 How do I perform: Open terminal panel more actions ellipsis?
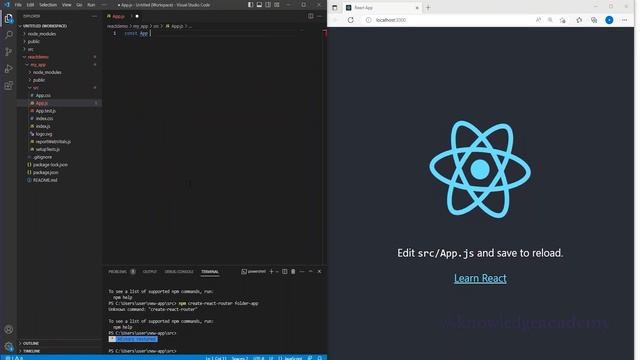[302, 271]
